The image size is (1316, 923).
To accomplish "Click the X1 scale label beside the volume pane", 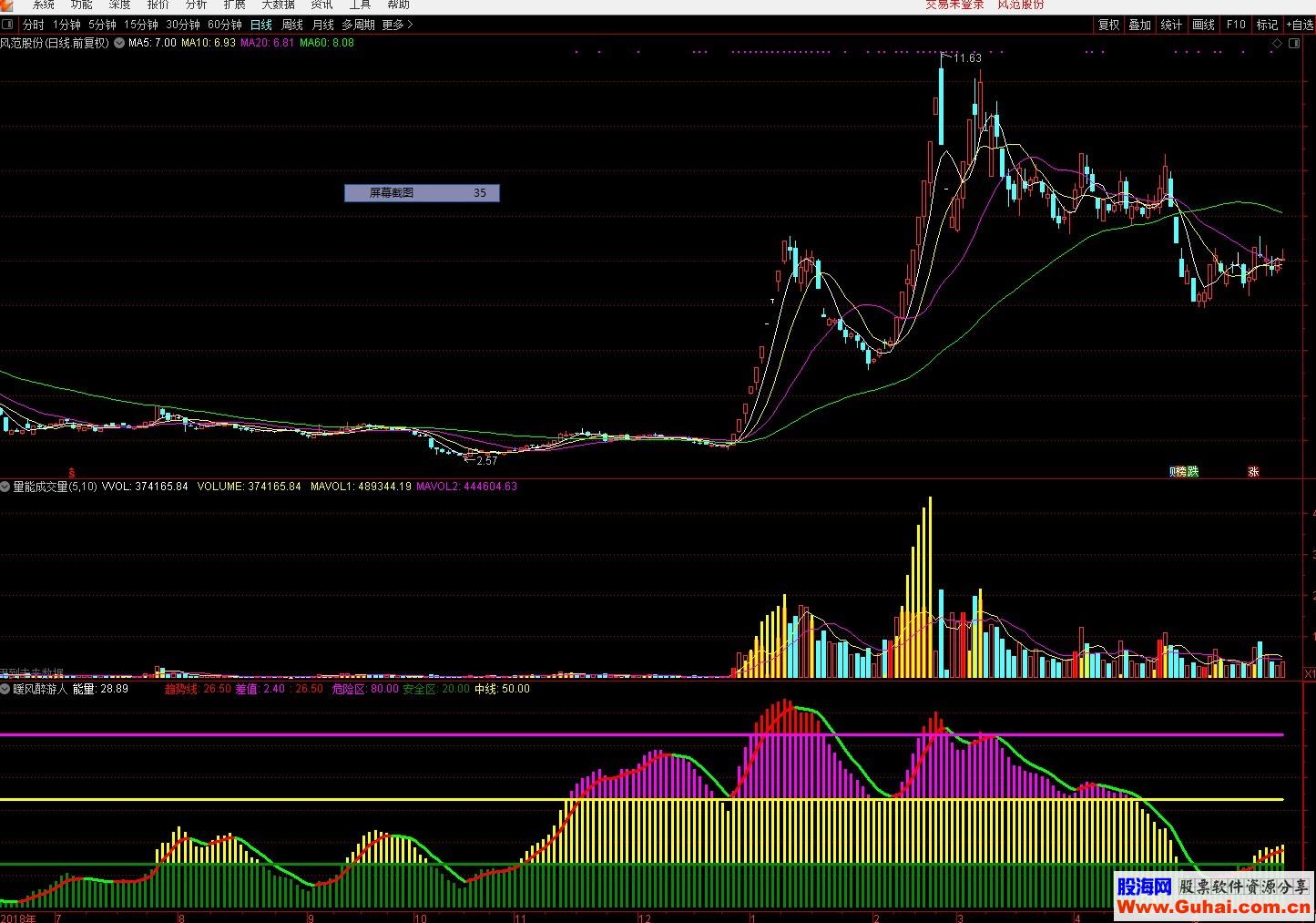I will 1310,673.
